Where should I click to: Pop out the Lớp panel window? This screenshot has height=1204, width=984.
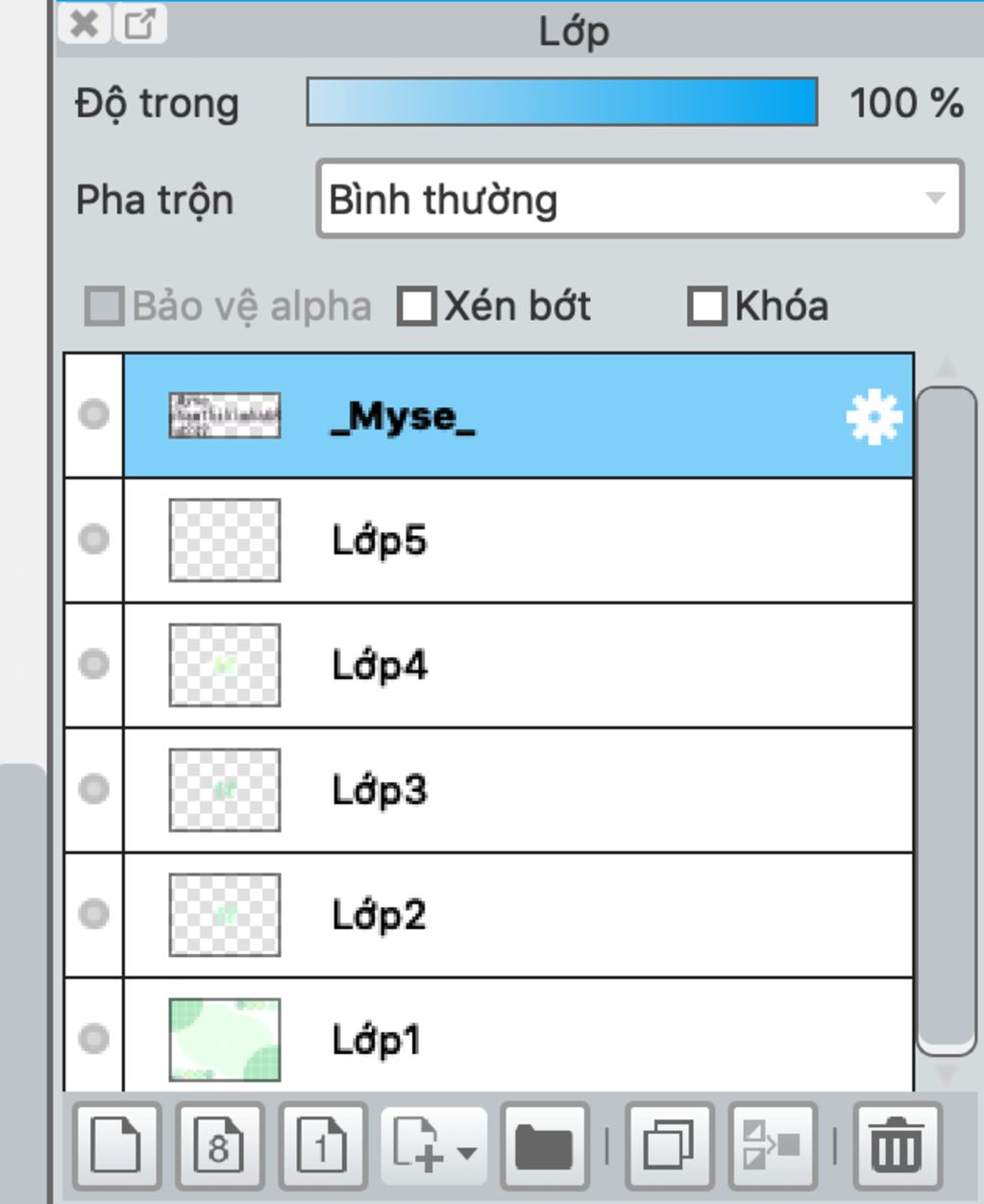pyautogui.click(x=140, y=23)
